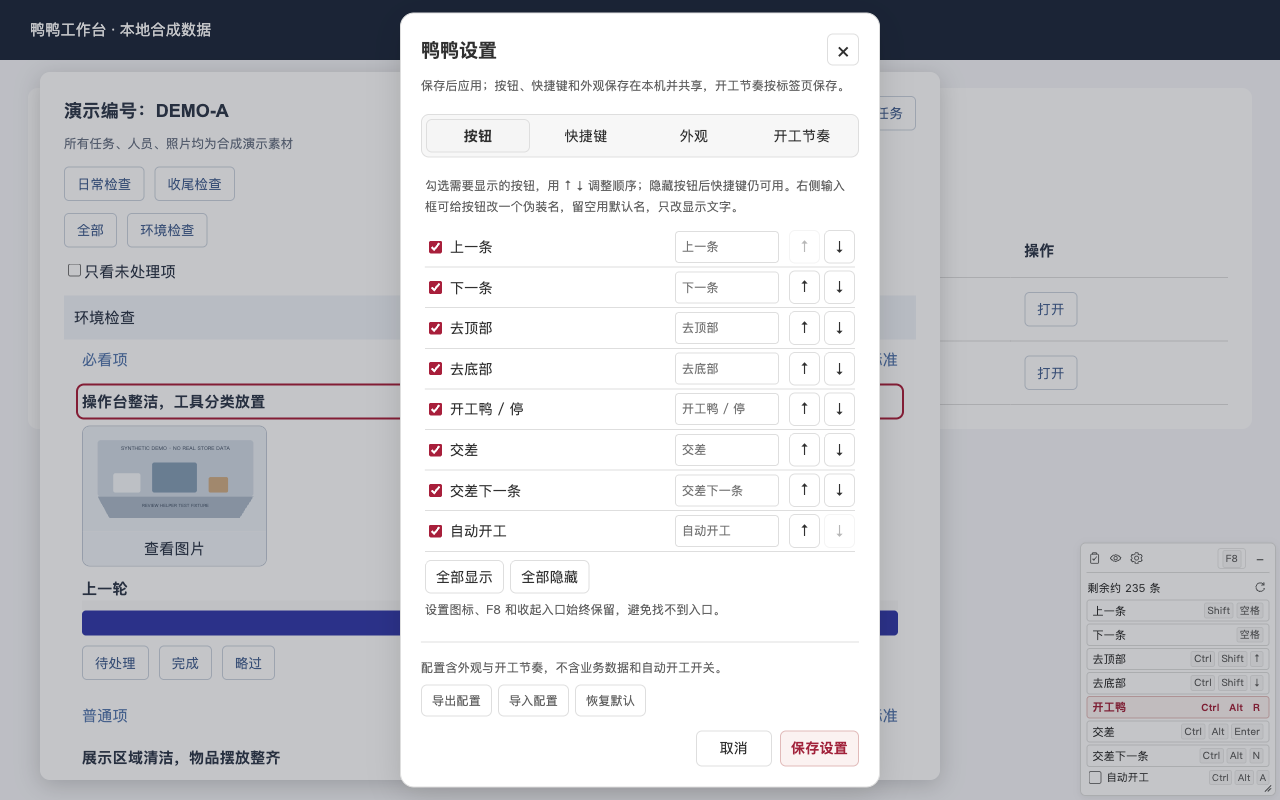This screenshot has width=1280, height=800.
Task: Click the clipboard checklist icon in floating panel
Action: pos(1095,558)
